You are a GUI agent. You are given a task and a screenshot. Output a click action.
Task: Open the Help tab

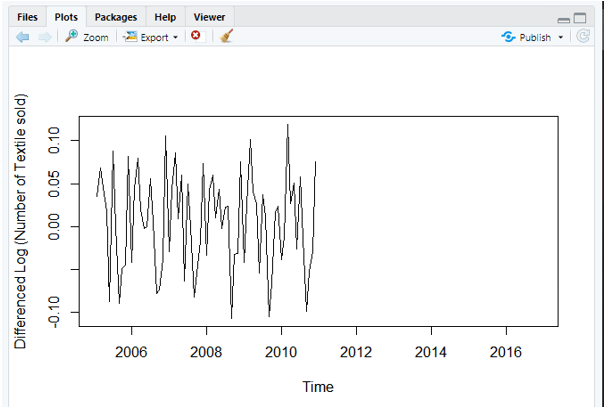click(165, 17)
